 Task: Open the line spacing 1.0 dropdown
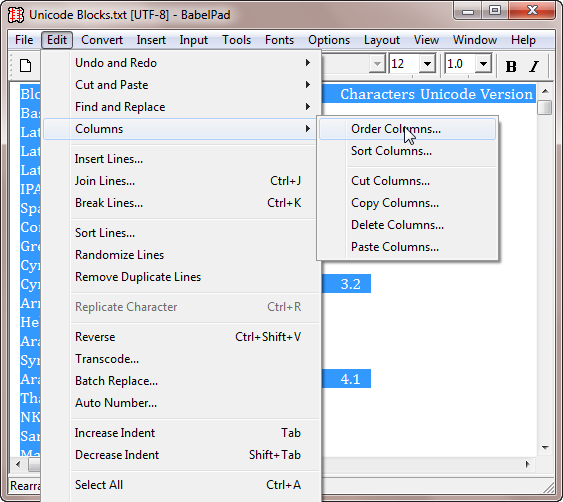pos(483,64)
